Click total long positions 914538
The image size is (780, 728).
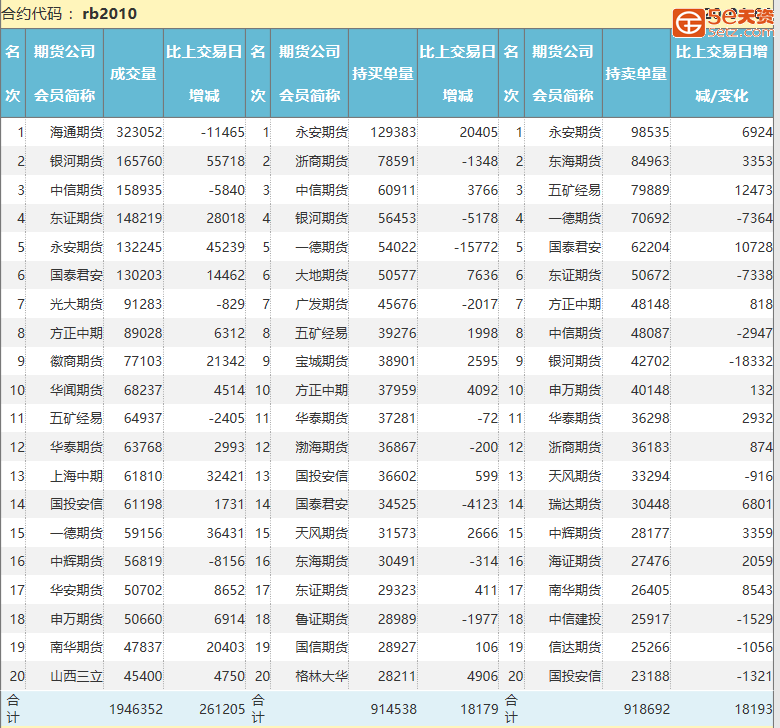393,709
